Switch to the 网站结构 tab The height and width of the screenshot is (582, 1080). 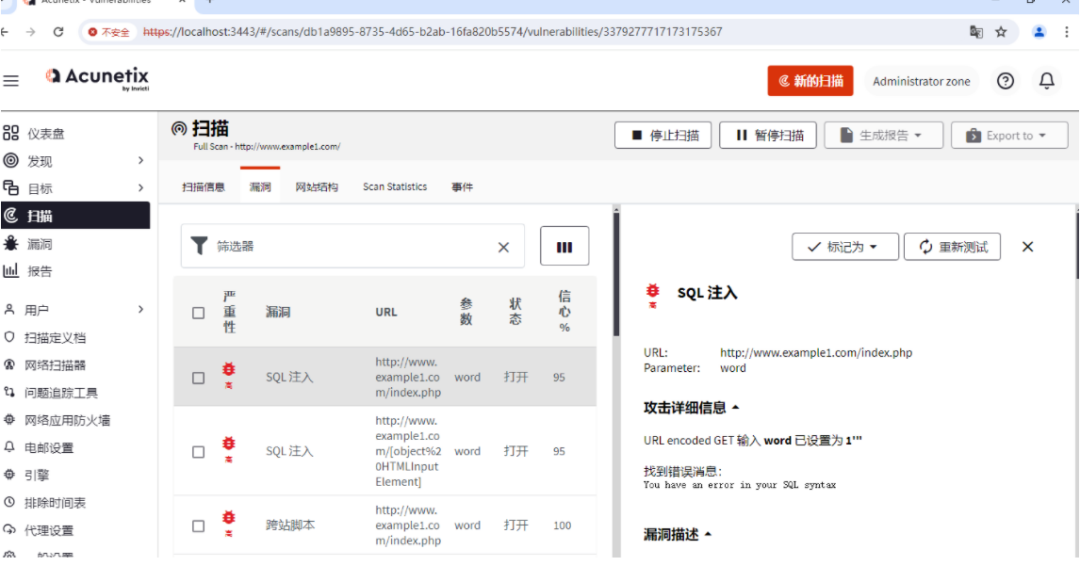[317, 187]
